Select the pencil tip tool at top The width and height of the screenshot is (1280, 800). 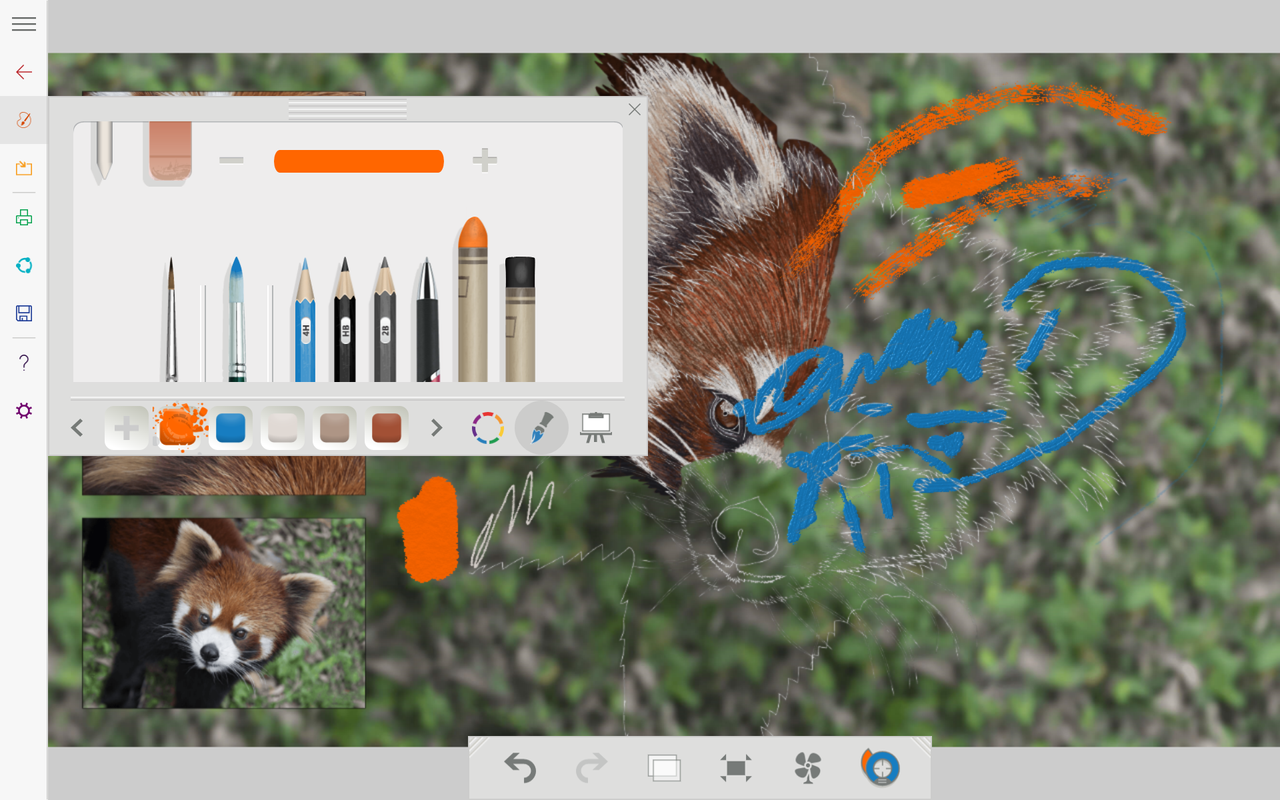(x=102, y=153)
